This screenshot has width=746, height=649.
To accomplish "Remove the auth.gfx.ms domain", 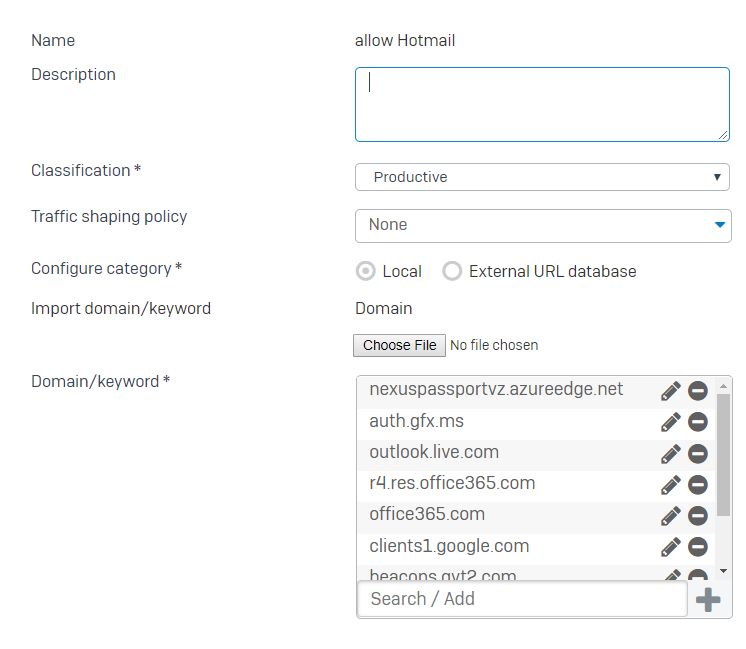I will pyautogui.click(x=698, y=422).
